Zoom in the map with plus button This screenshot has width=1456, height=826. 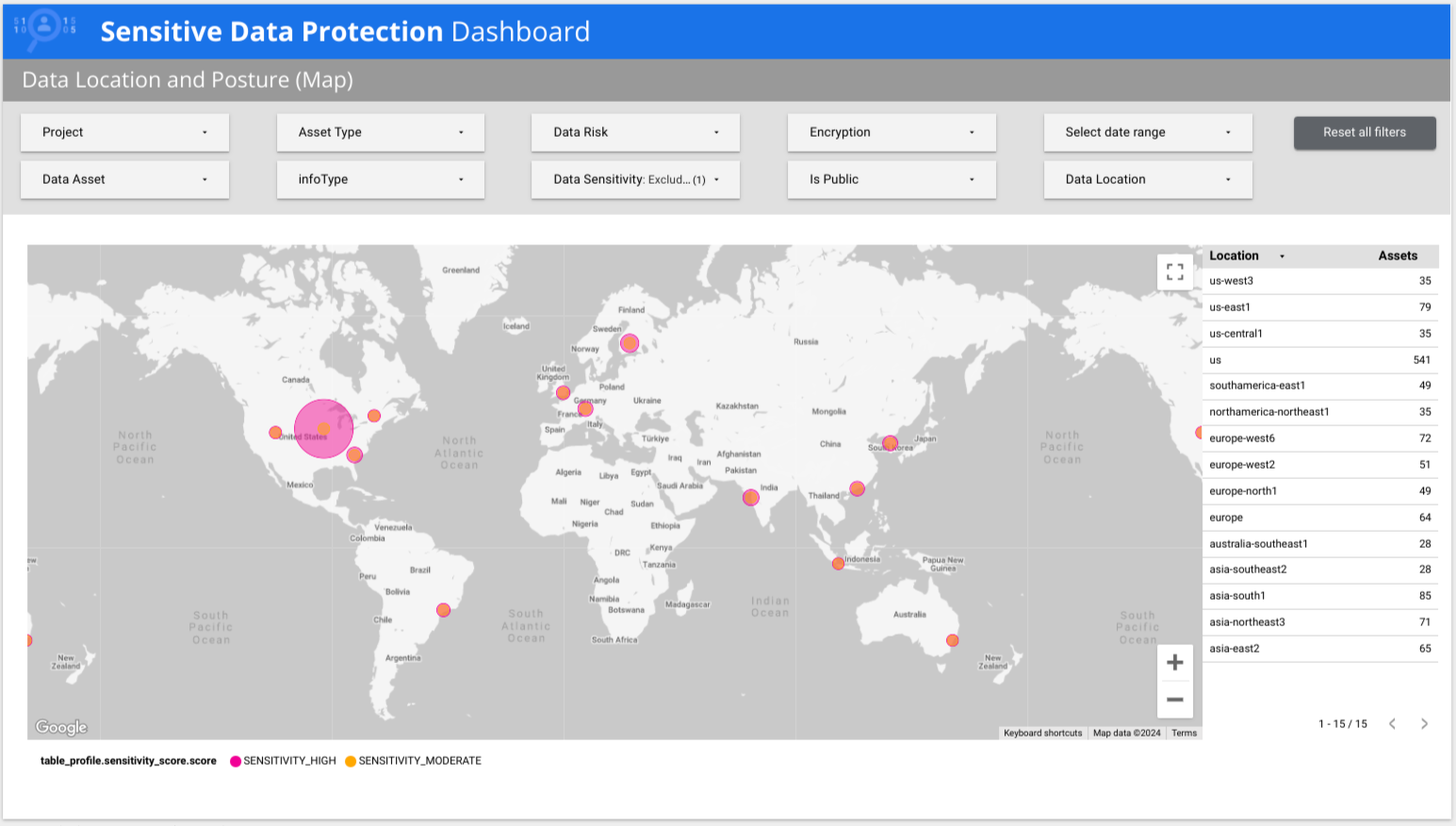(1174, 663)
